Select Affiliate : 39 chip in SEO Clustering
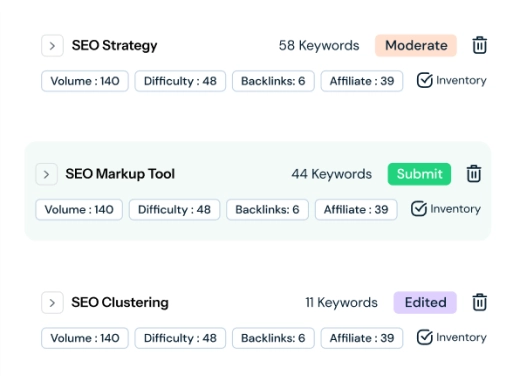Screen dimensions: 520x376 [362, 338]
